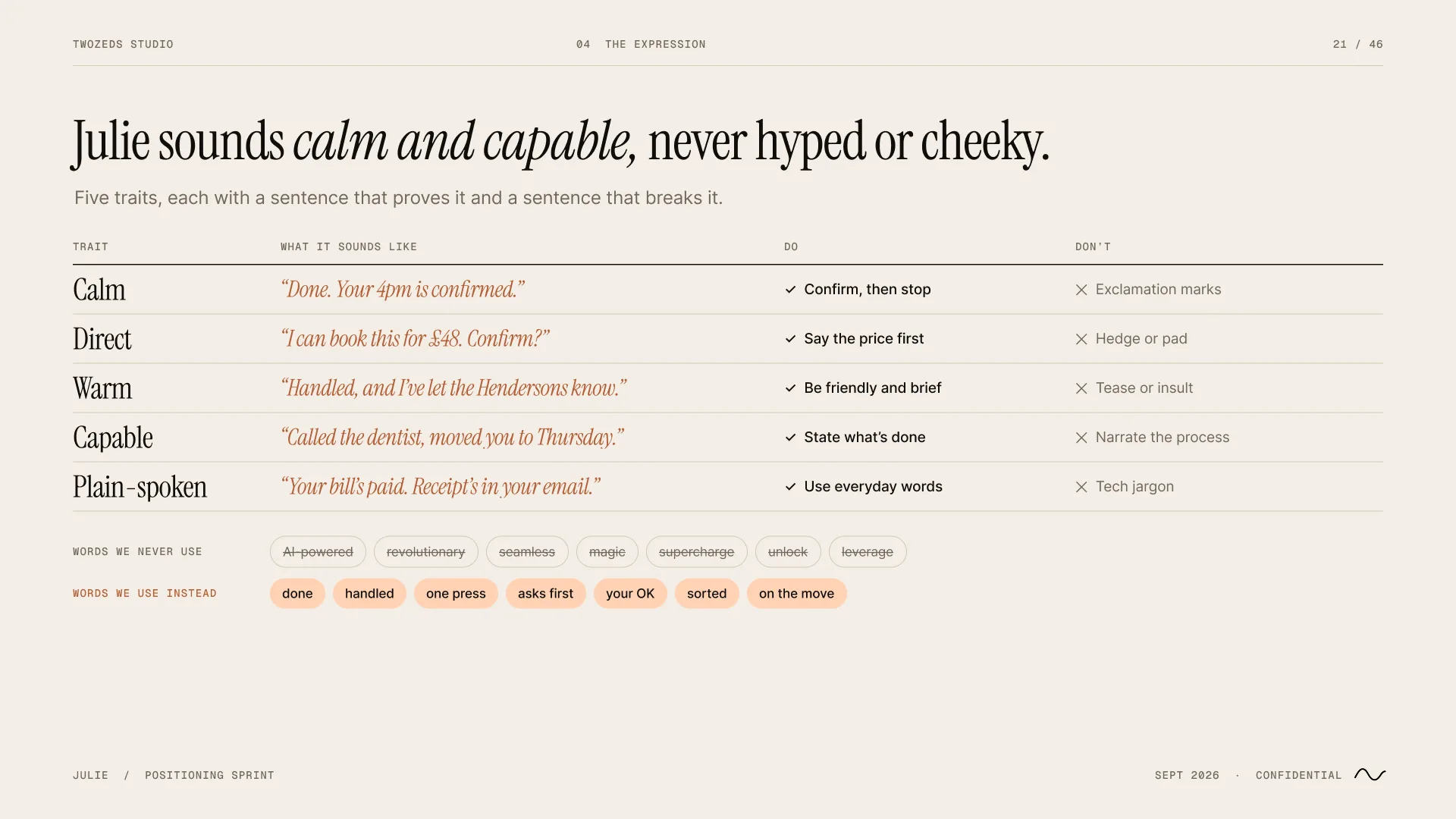The height and width of the screenshot is (819, 1456).
Task: Click the Calm trait row heading
Action: click(x=99, y=290)
